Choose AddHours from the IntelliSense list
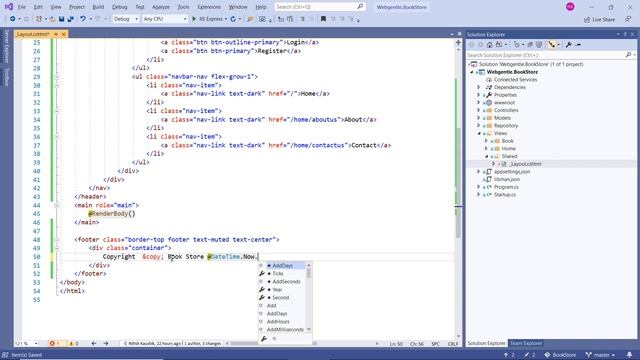This screenshot has height=360, width=640. click(278, 322)
